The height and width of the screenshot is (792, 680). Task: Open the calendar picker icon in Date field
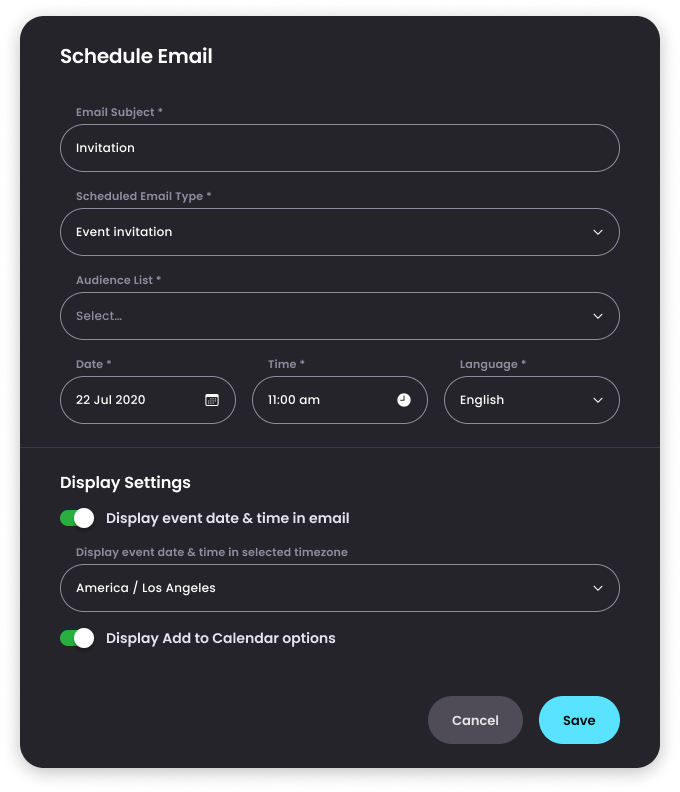pyautogui.click(x=212, y=400)
